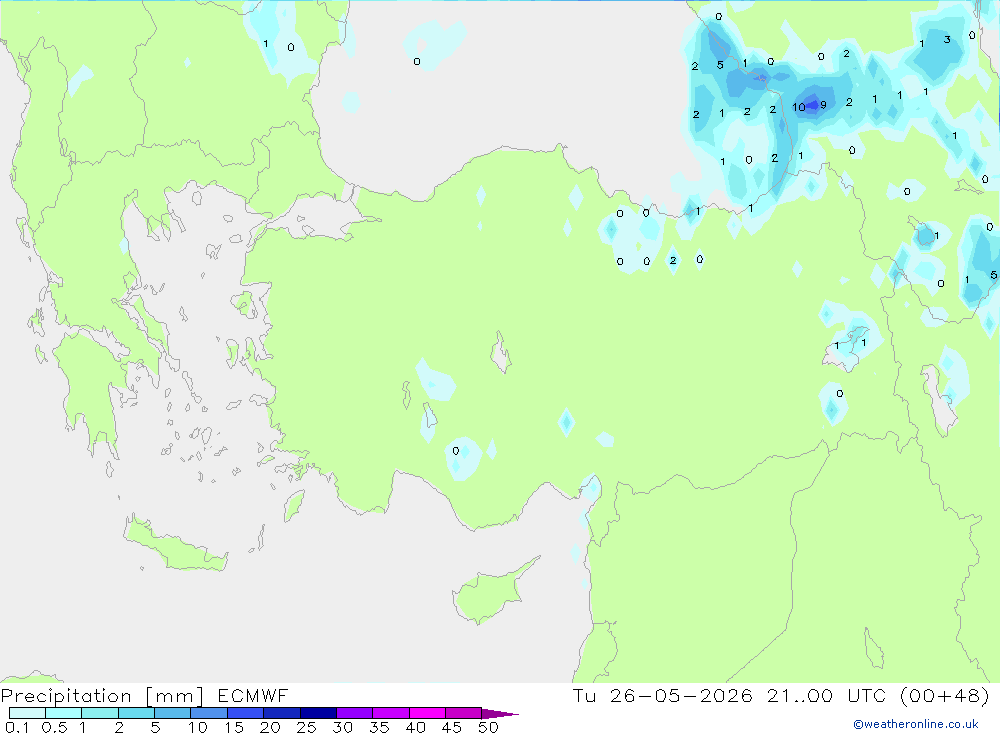The width and height of the screenshot is (1000, 733).
Task: Select the legend swatch between 0.5 and 1
Action: pos(63,713)
